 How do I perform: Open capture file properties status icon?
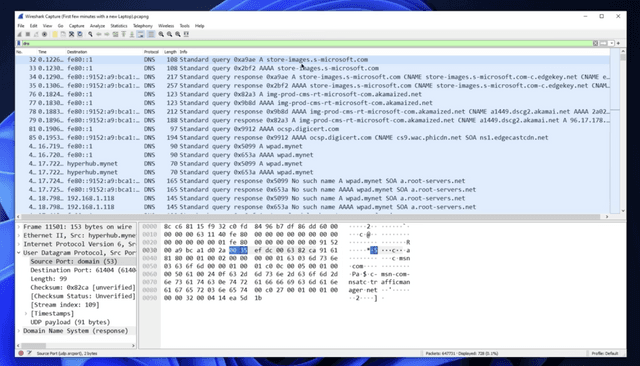29,353
